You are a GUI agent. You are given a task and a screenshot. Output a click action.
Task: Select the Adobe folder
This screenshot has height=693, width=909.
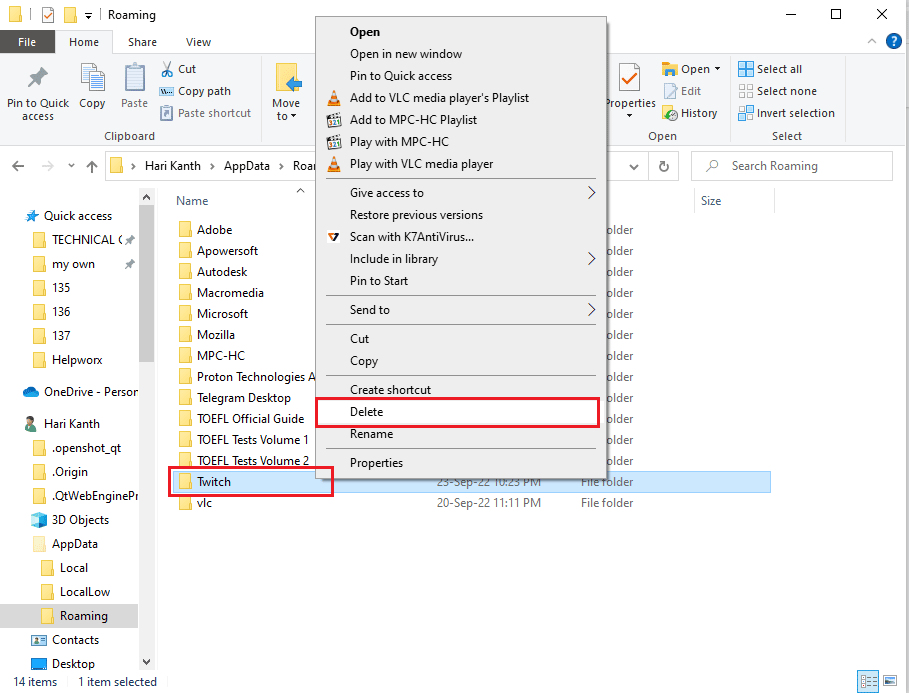214,230
